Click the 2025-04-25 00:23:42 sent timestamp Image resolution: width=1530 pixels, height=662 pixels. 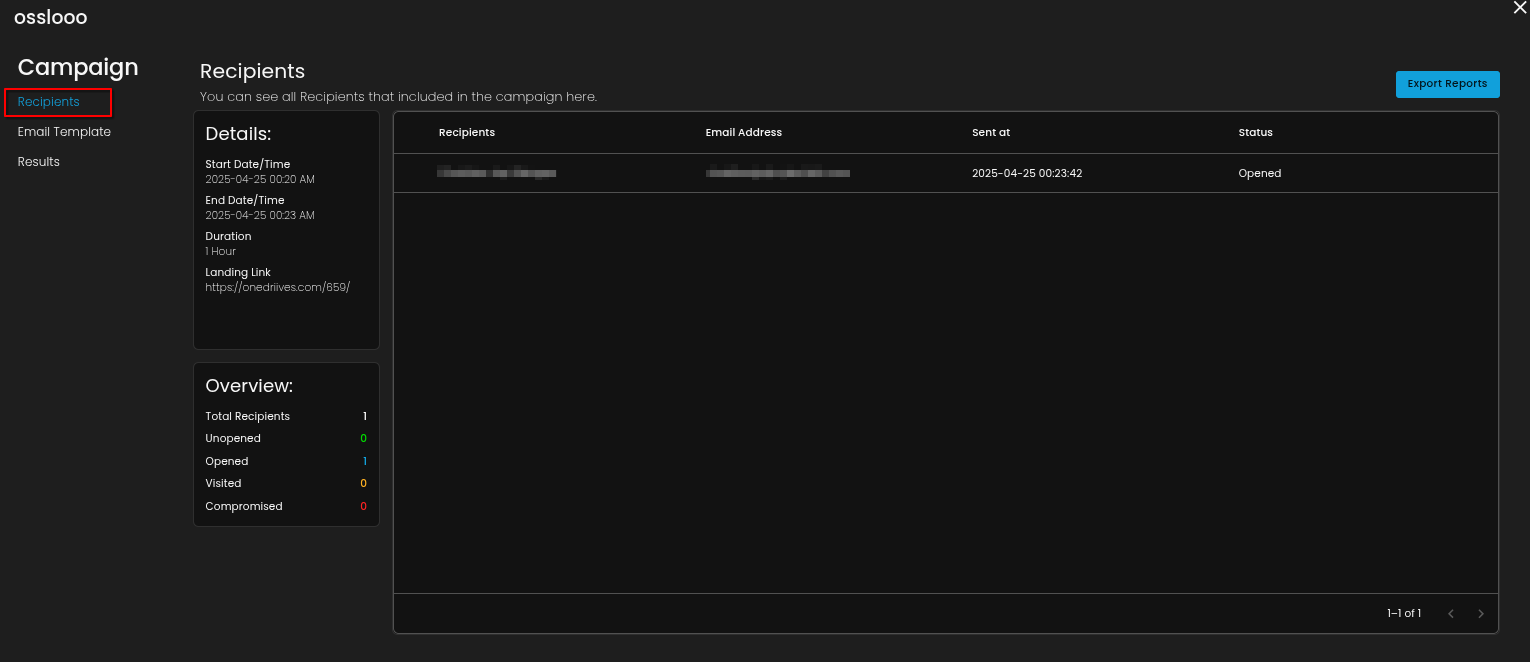pyautogui.click(x=1027, y=173)
